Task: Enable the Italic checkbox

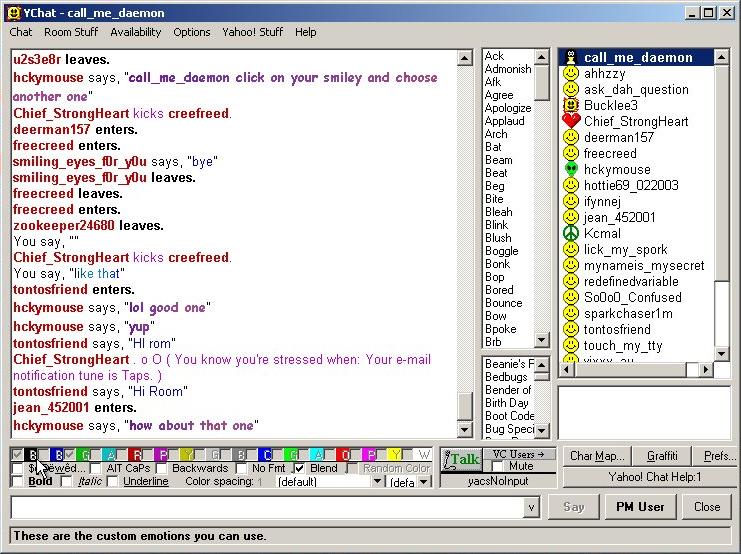Action: click(x=67, y=482)
